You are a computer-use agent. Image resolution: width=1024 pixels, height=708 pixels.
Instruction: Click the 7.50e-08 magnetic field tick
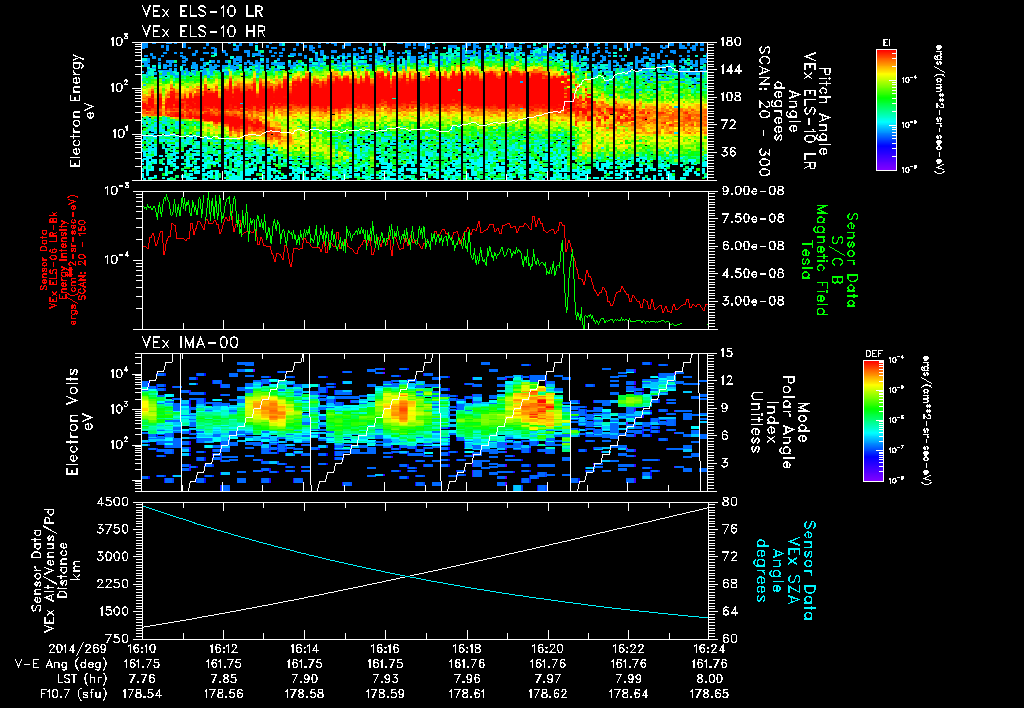point(752,218)
